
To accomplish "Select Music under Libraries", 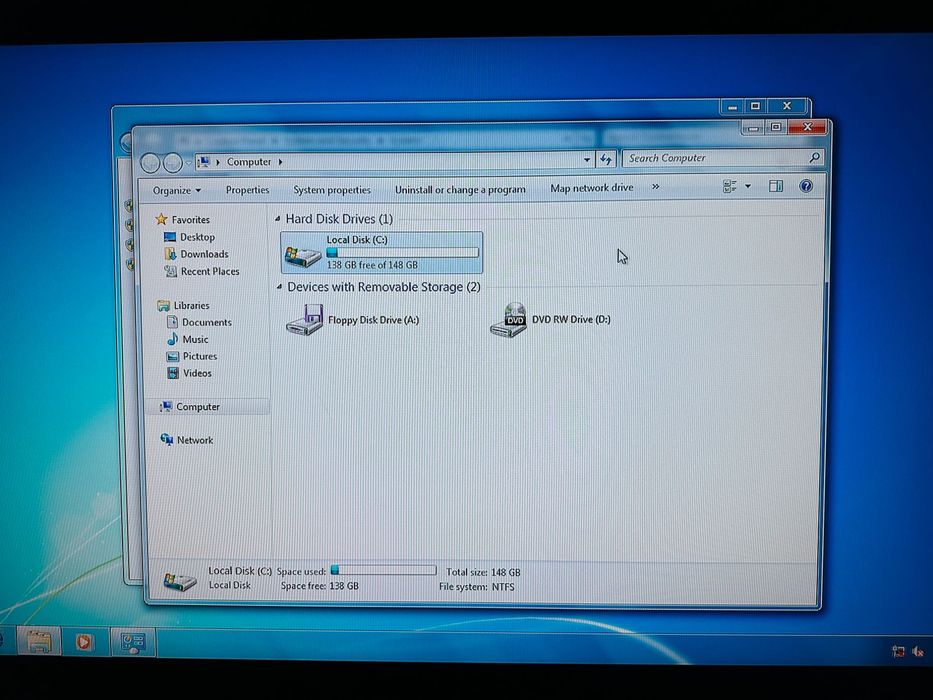I will coord(195,339).
